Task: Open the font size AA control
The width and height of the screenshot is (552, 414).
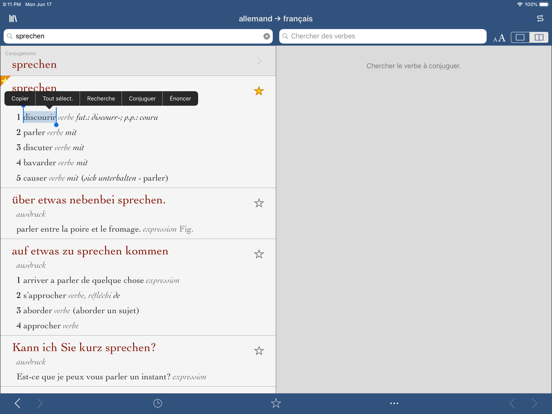Action: point(499,38)
